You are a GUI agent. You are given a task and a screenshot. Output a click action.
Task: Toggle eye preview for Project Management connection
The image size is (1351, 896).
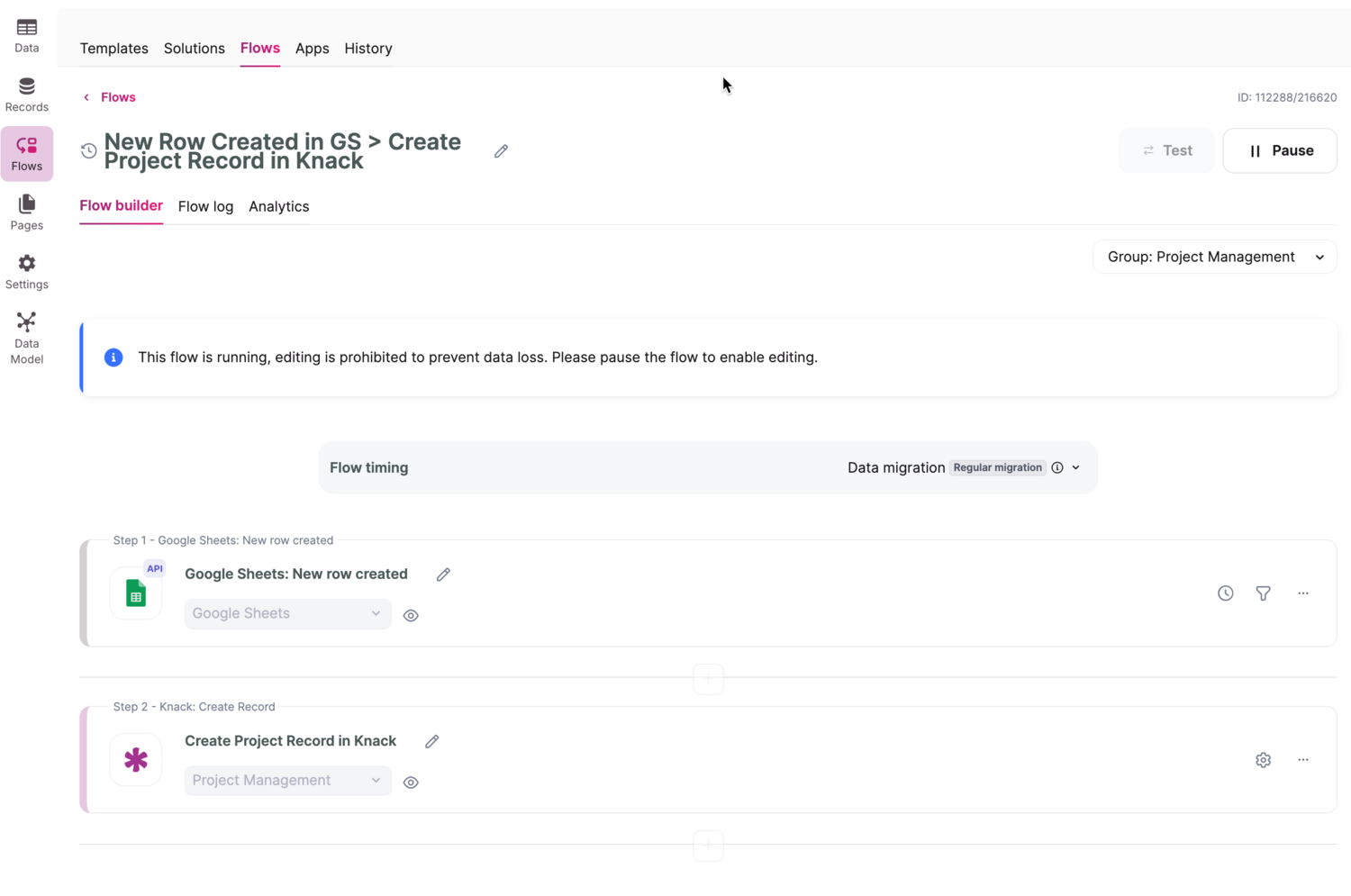tap(411, 783)
